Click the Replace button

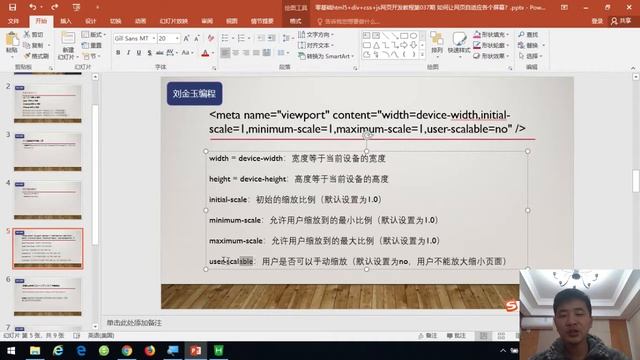click(531, 45)
